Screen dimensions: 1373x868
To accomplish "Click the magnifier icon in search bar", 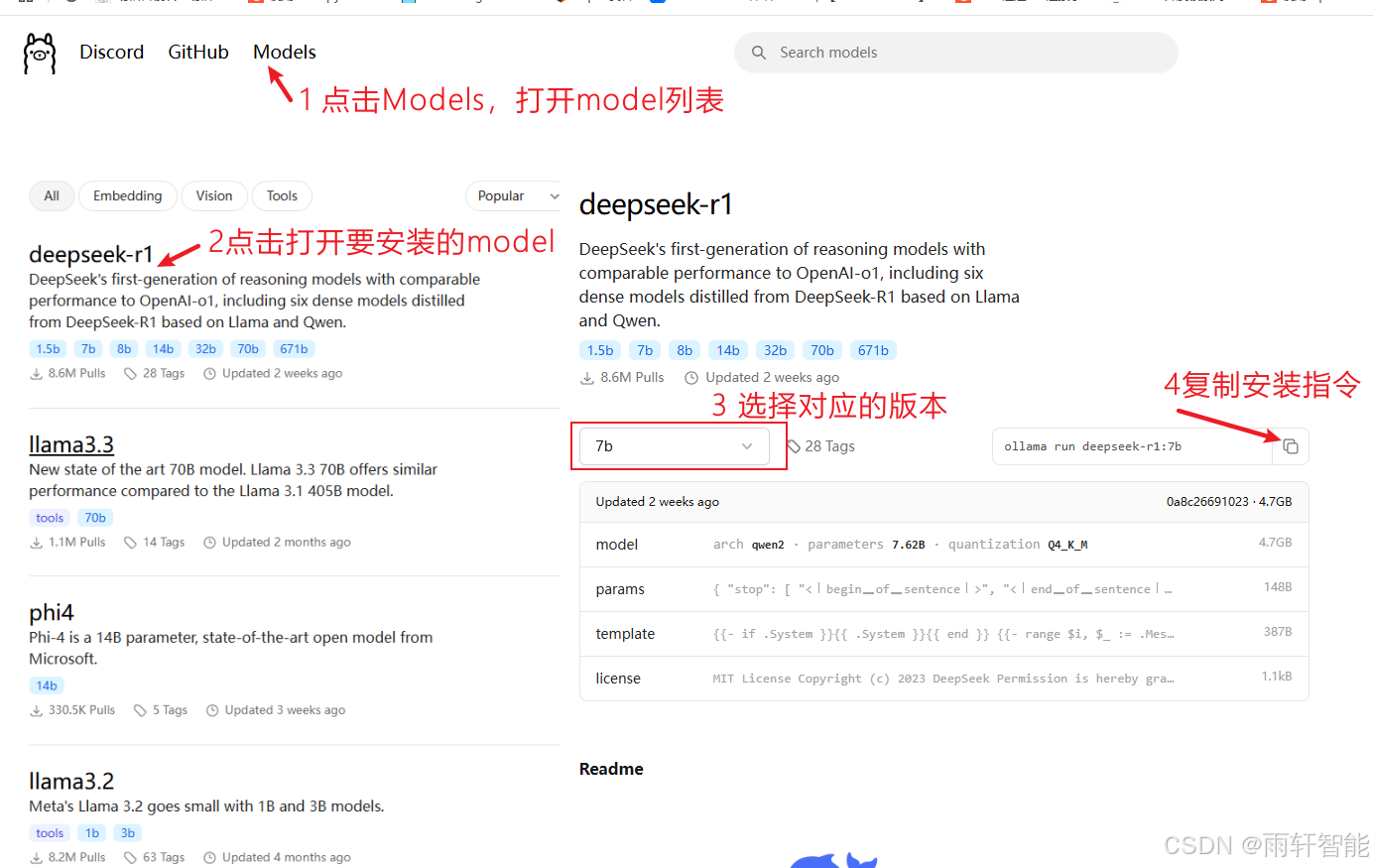I will (759, 53).
